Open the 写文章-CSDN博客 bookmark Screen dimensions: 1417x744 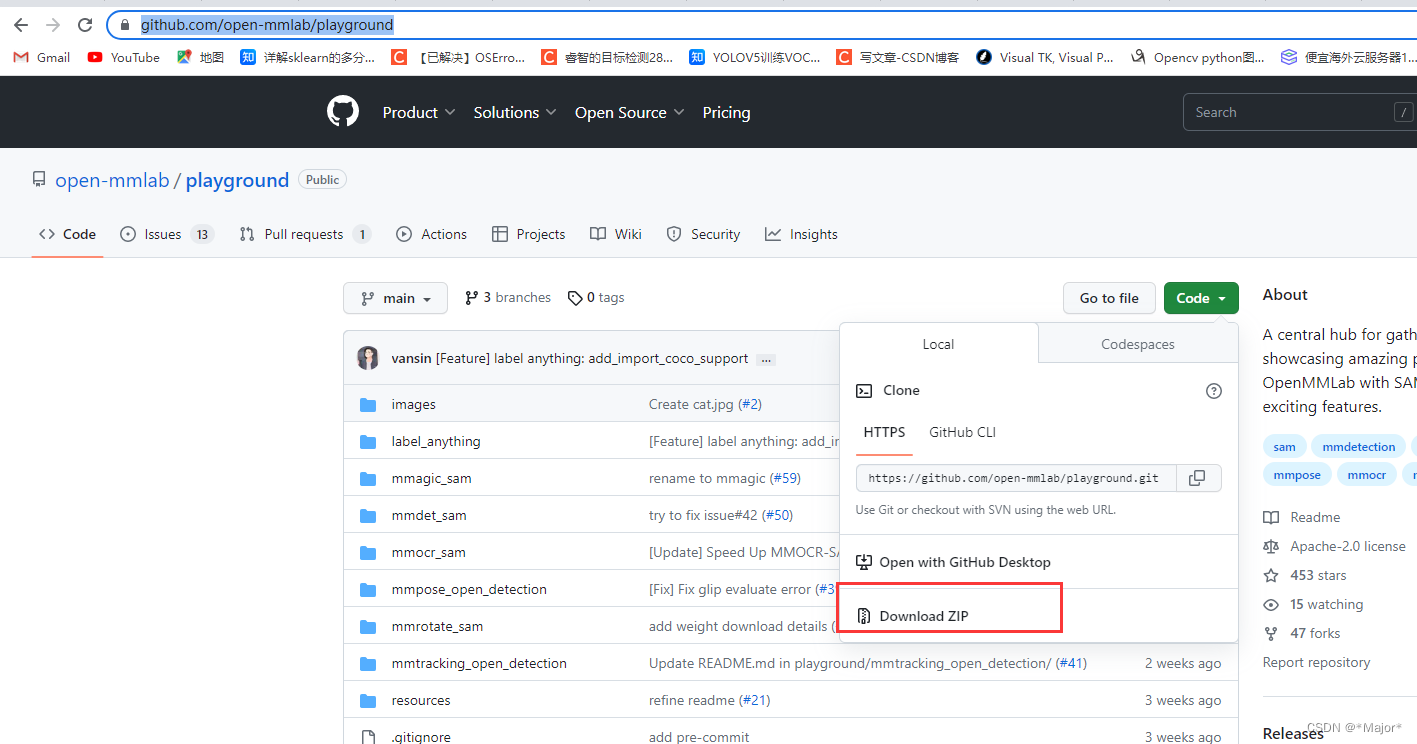898,57
